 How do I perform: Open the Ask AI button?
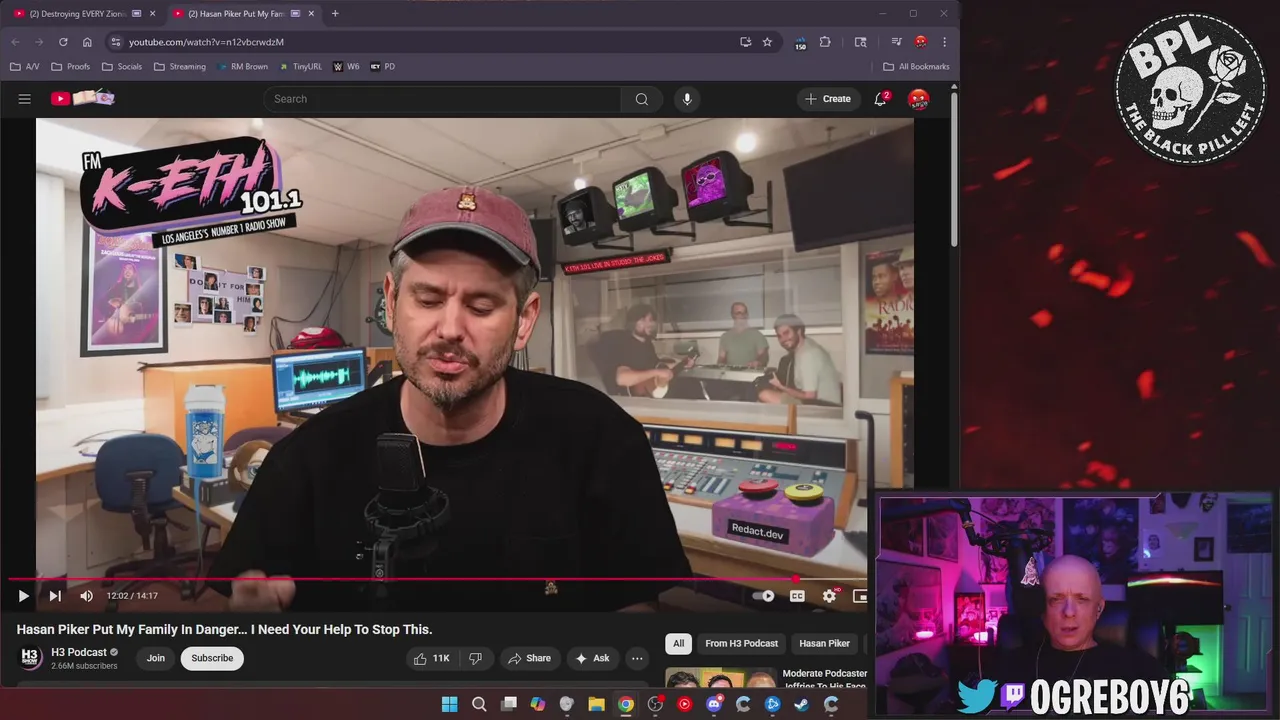pos(592,658)
